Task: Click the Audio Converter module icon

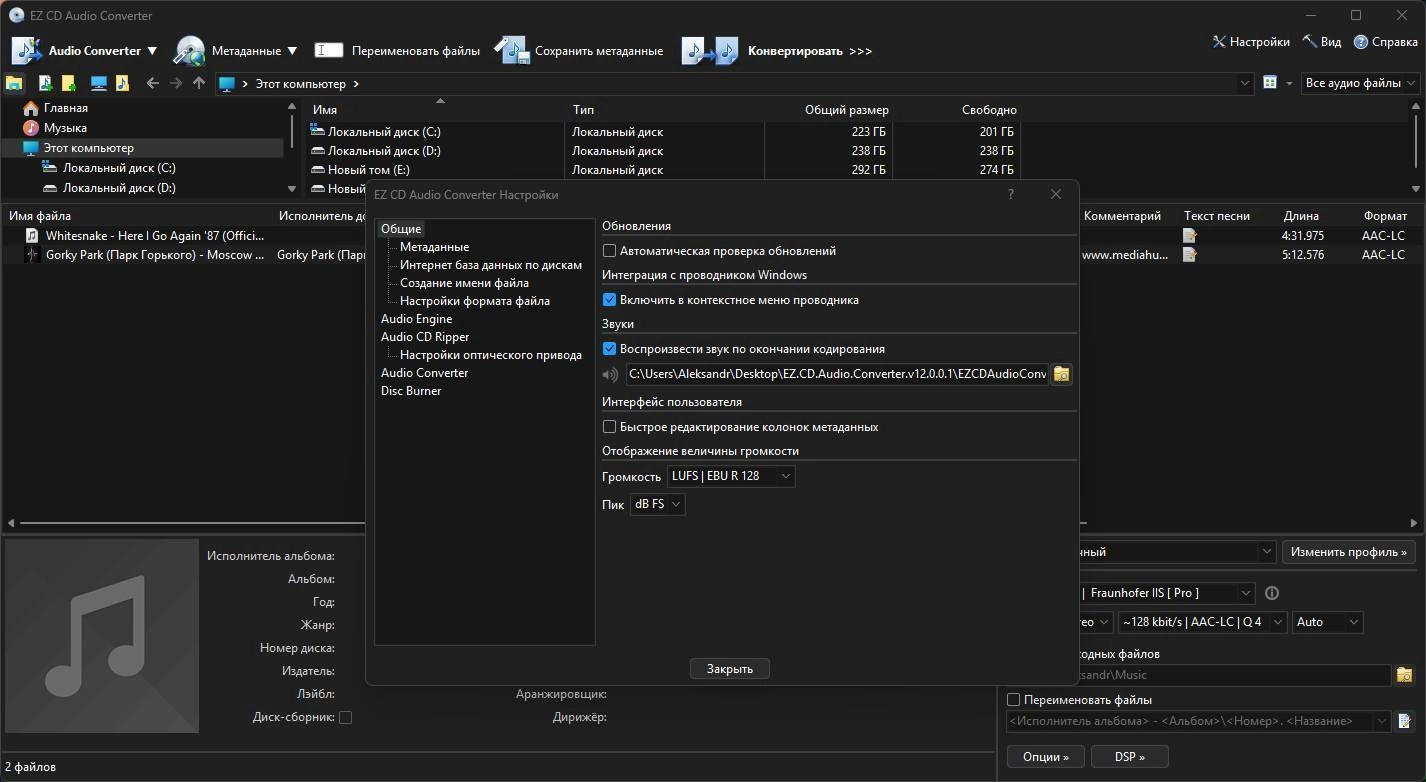Action: [x=26, y=50]
